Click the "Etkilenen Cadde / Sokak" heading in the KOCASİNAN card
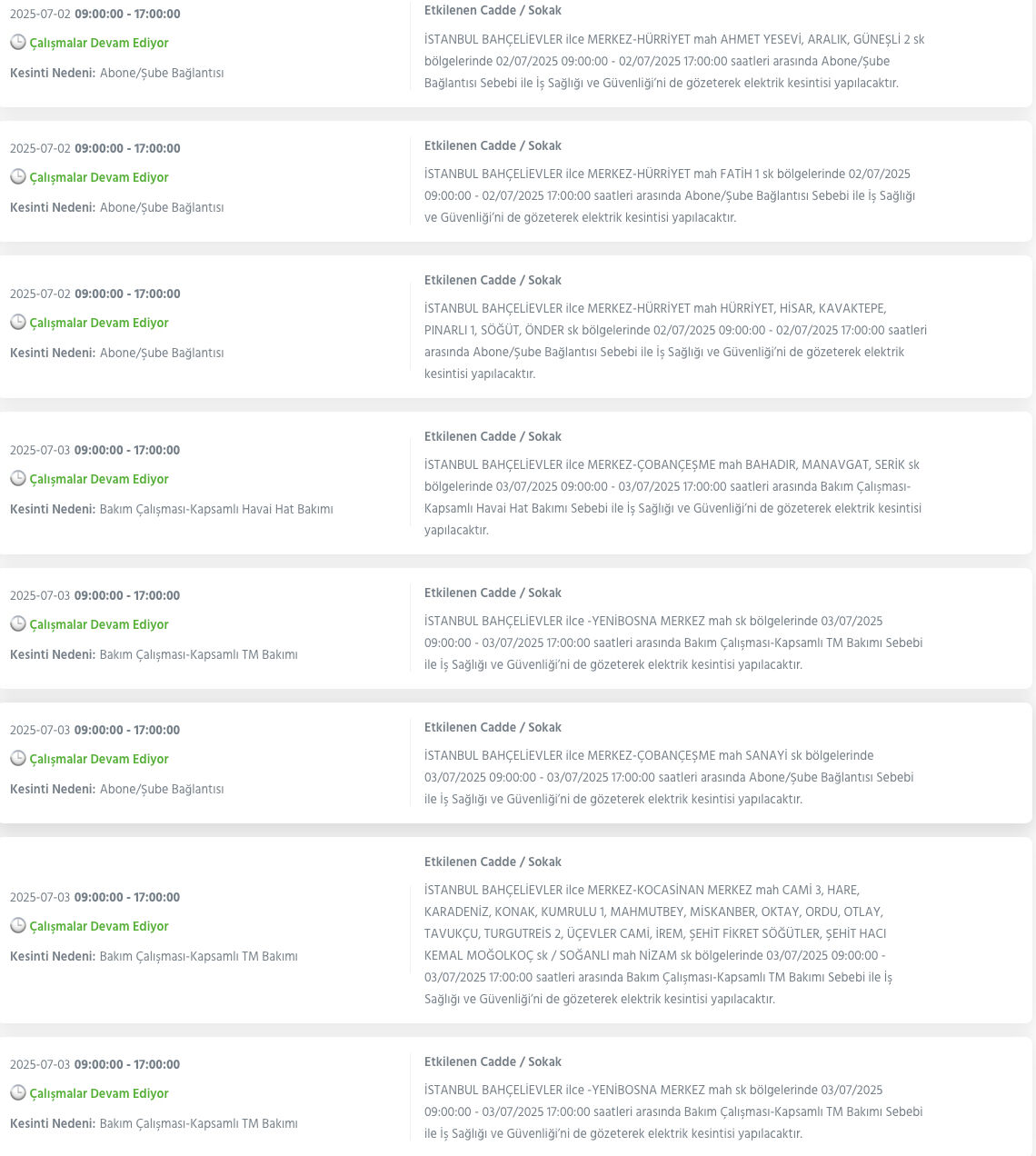1036x1156 pixels. (493, 862)
